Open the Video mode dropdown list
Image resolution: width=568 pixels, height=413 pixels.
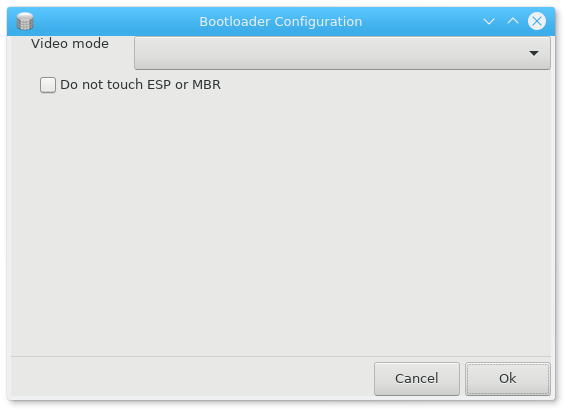[x=342, y=53]
